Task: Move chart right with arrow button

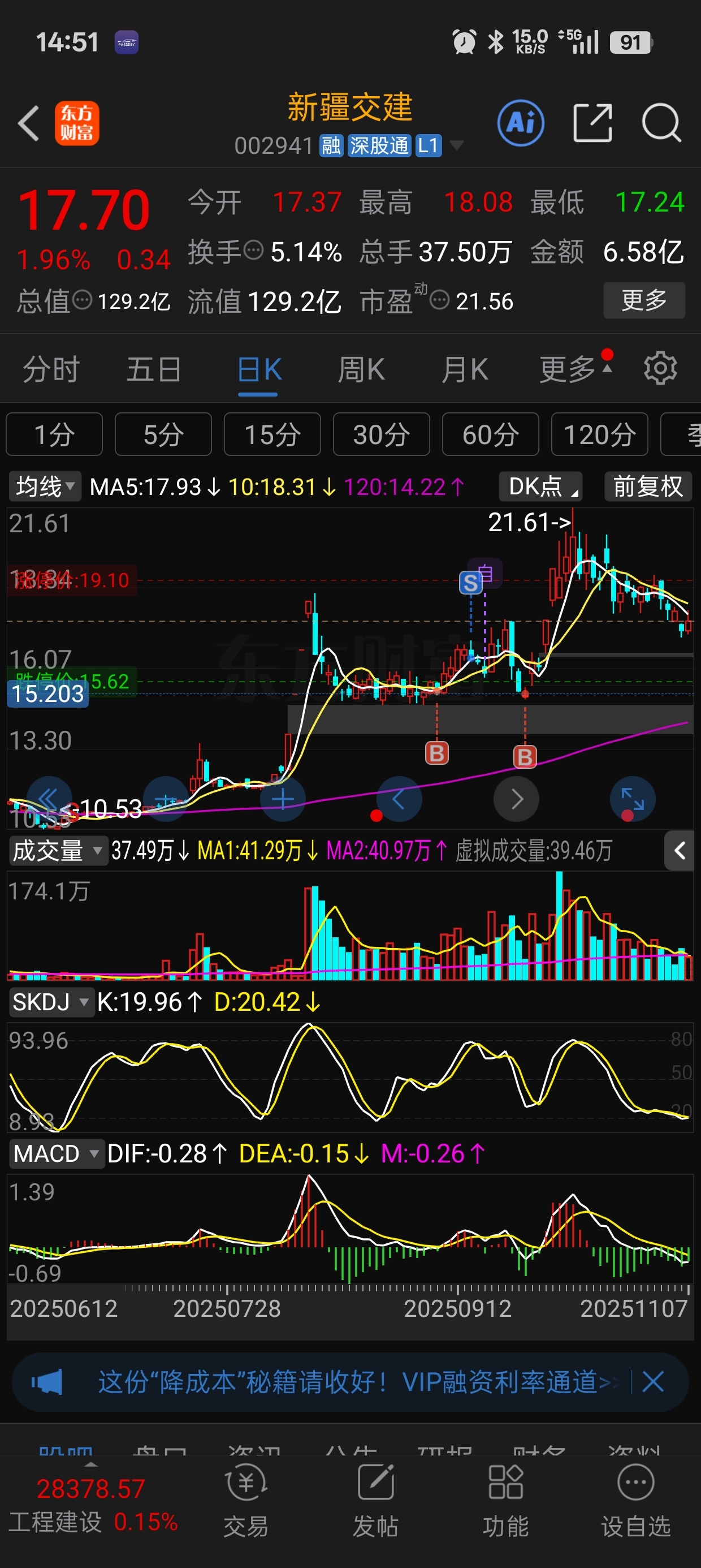Action: [x=517, y=799]
